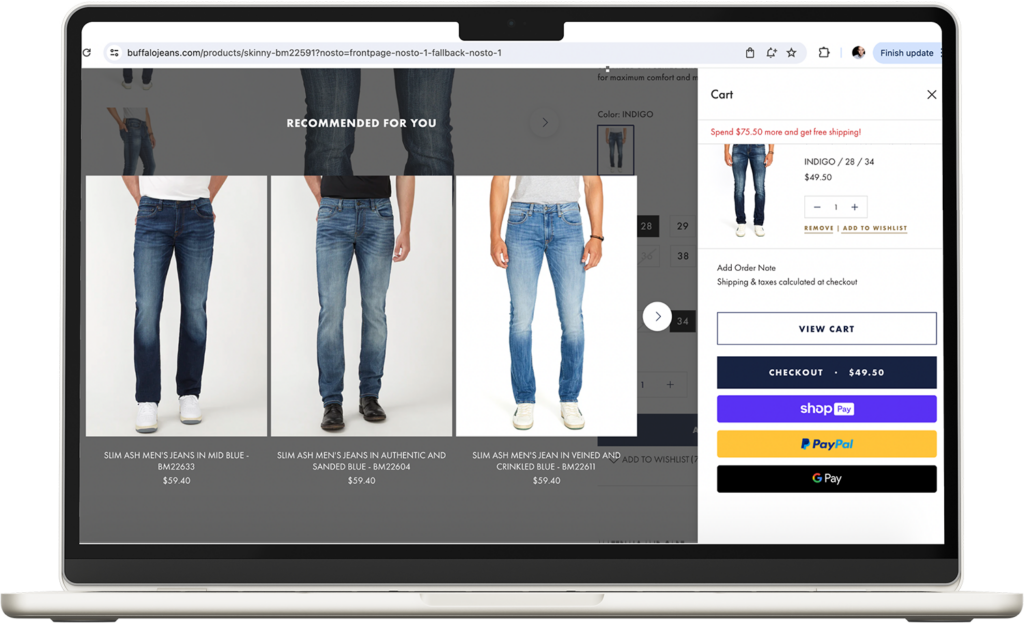
Task: Click the $59.40 price under BM22633
Action: point(176,481)
